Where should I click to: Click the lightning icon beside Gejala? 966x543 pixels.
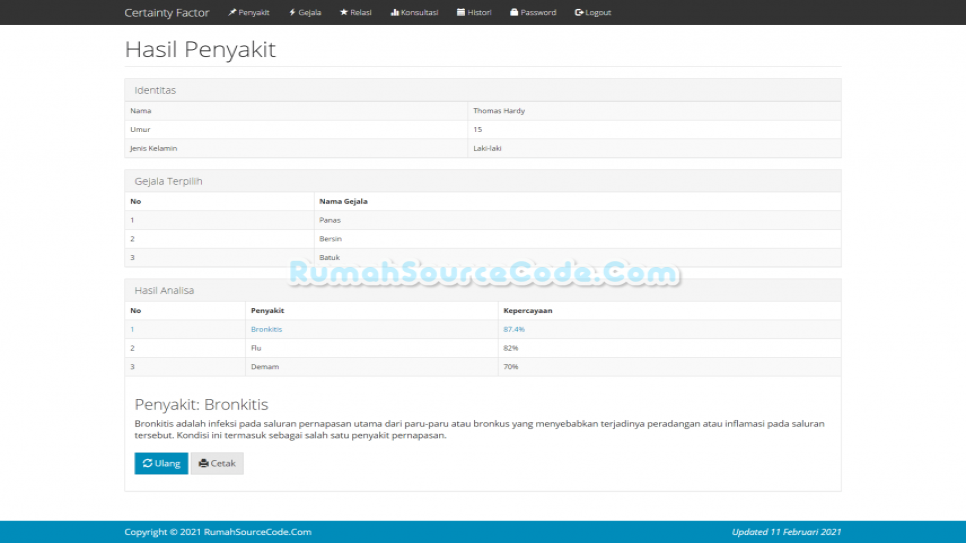click(x=293, y=12)
